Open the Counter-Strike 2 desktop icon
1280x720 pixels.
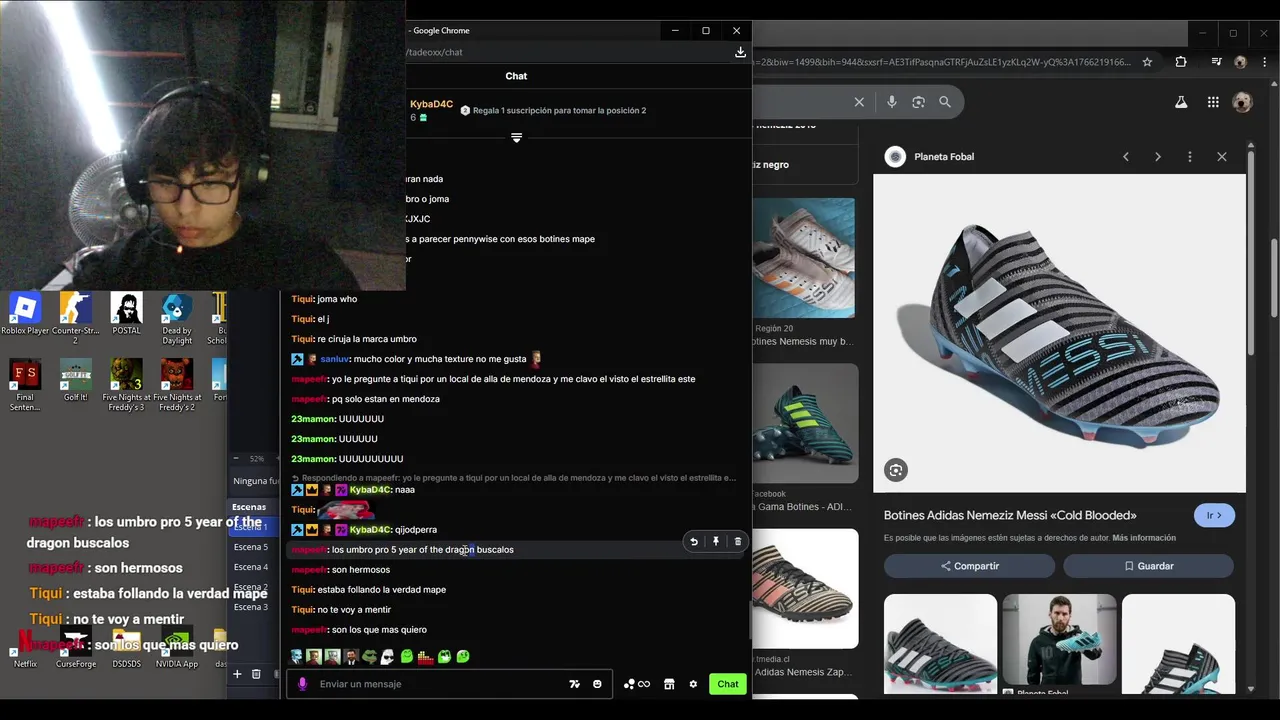coord(75,318)
